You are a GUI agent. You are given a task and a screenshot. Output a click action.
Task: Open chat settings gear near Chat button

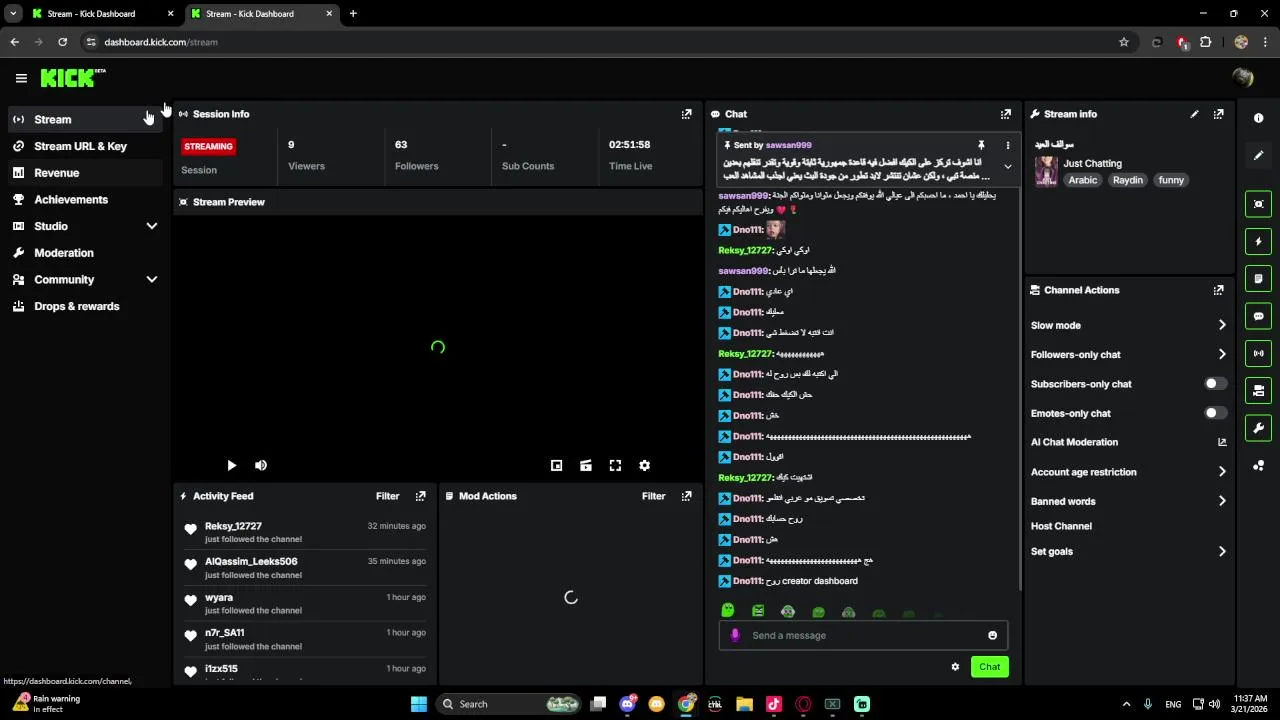[955, 667]
